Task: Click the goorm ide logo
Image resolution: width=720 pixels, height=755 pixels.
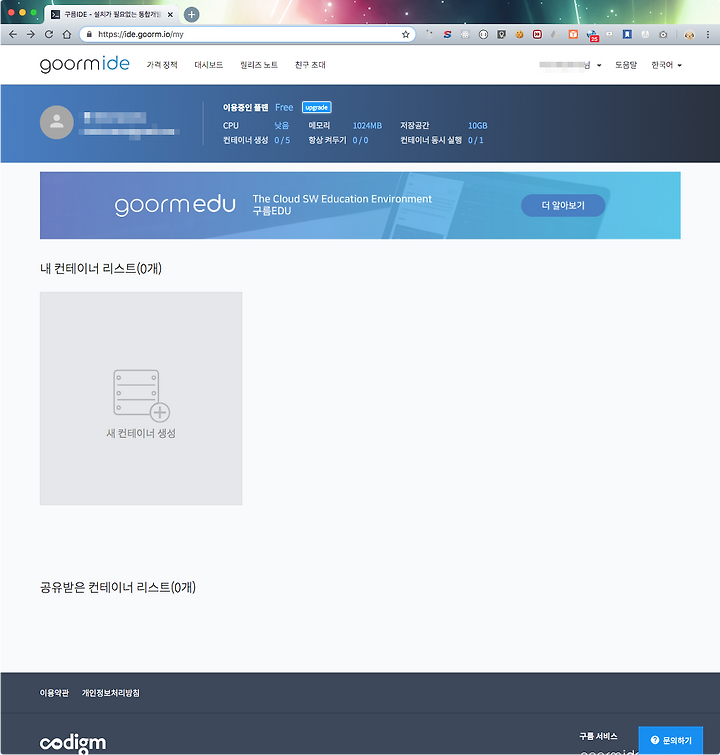Action: pyautogui.click(x=84, y=65)
